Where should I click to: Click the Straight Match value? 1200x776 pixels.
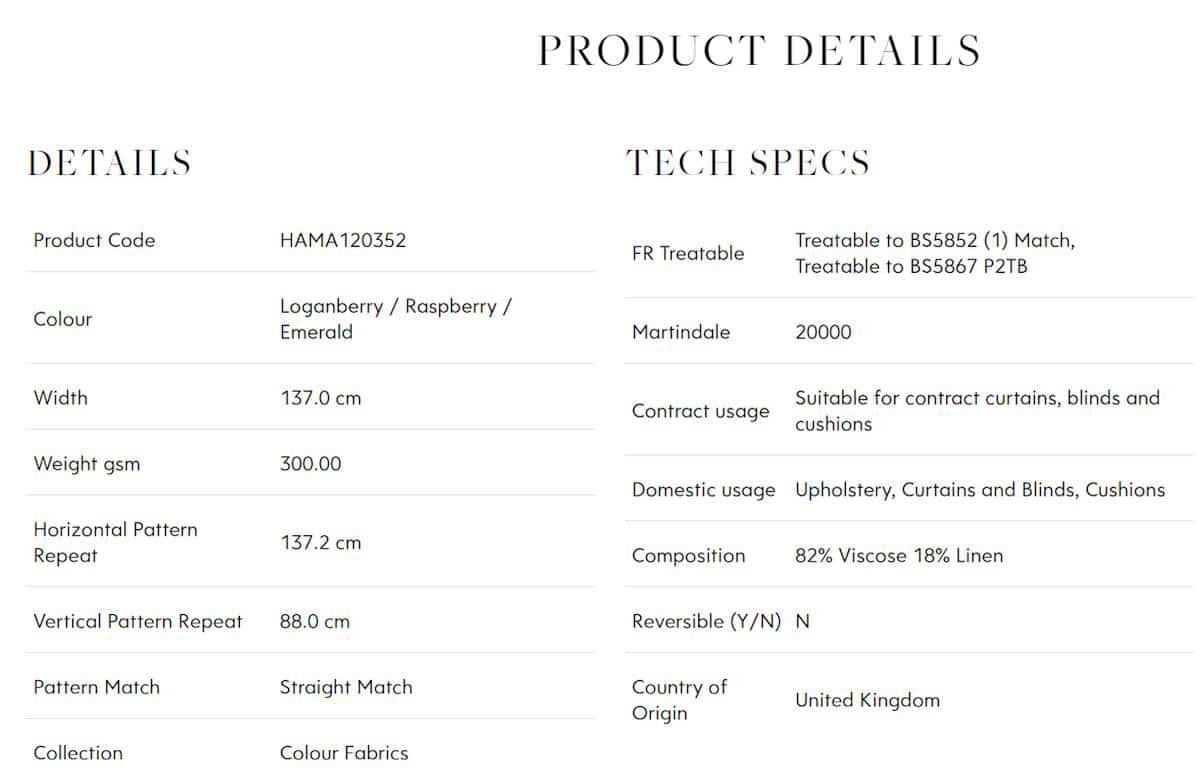tap(346, 687)
